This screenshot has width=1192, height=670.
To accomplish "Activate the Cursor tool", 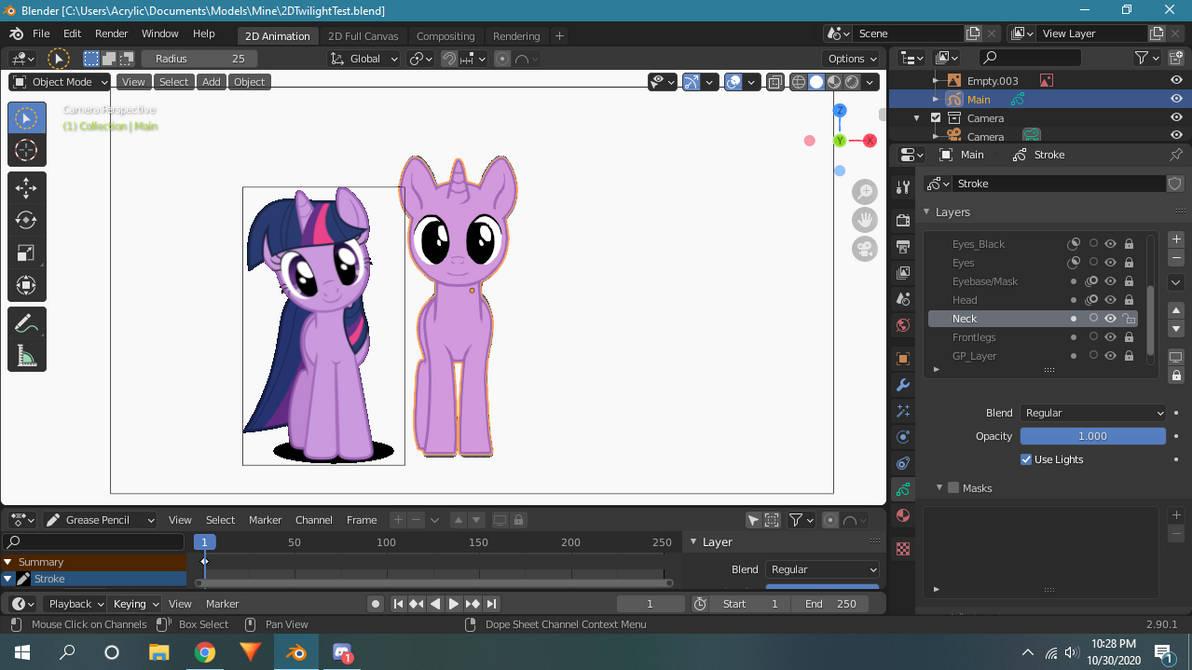I will [27, 150].
